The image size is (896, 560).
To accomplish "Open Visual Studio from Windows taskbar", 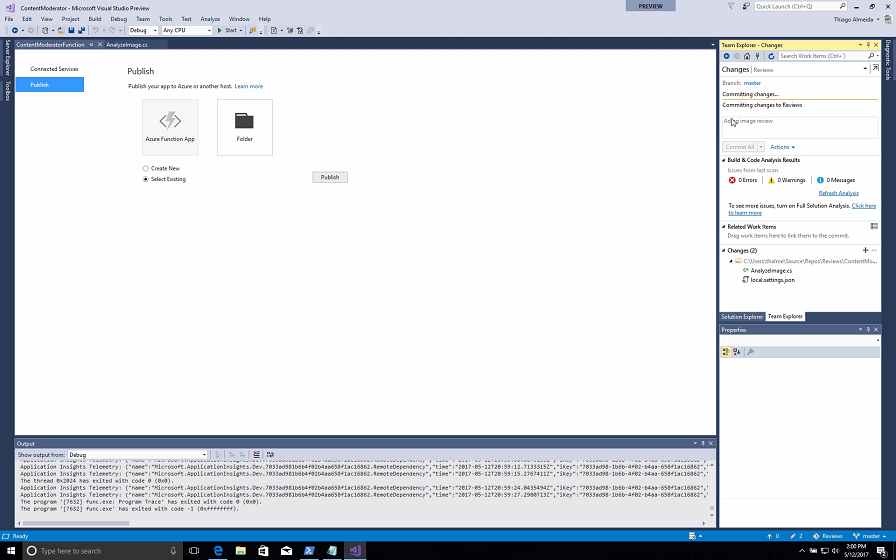I will pos(355,551).
